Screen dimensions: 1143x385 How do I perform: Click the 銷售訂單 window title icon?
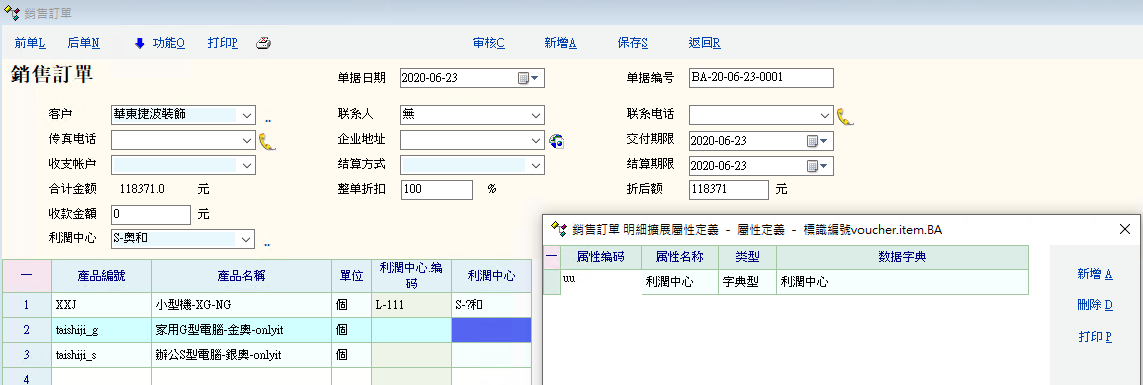[12, 13]
